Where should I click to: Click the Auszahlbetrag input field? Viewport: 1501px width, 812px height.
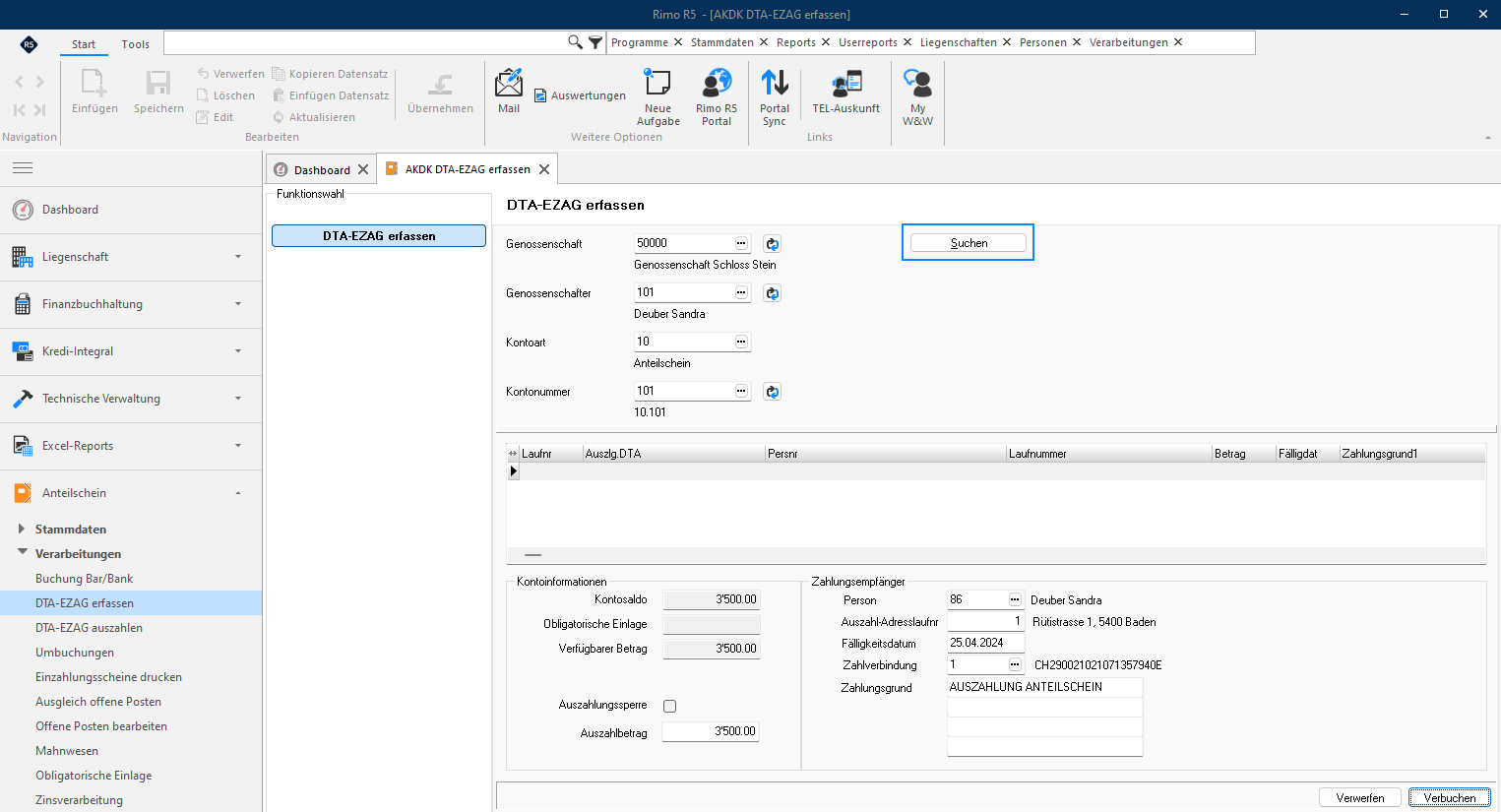point(711,731)
